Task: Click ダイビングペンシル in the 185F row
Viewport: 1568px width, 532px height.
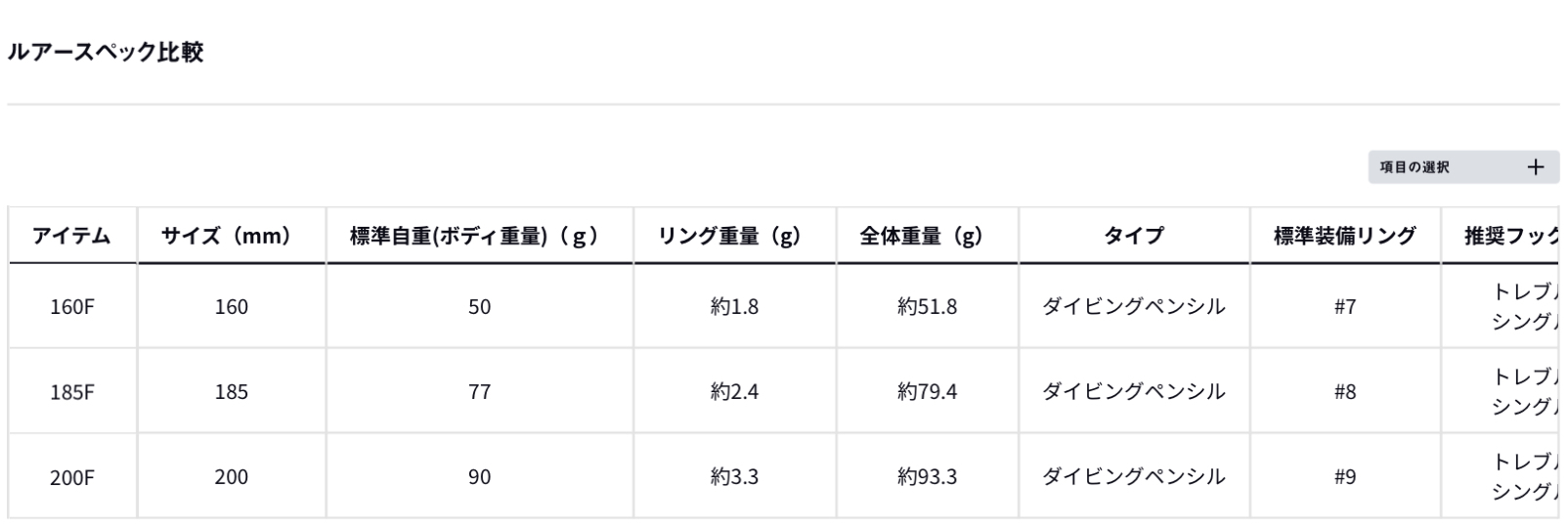Action: tap(1133, 392)
